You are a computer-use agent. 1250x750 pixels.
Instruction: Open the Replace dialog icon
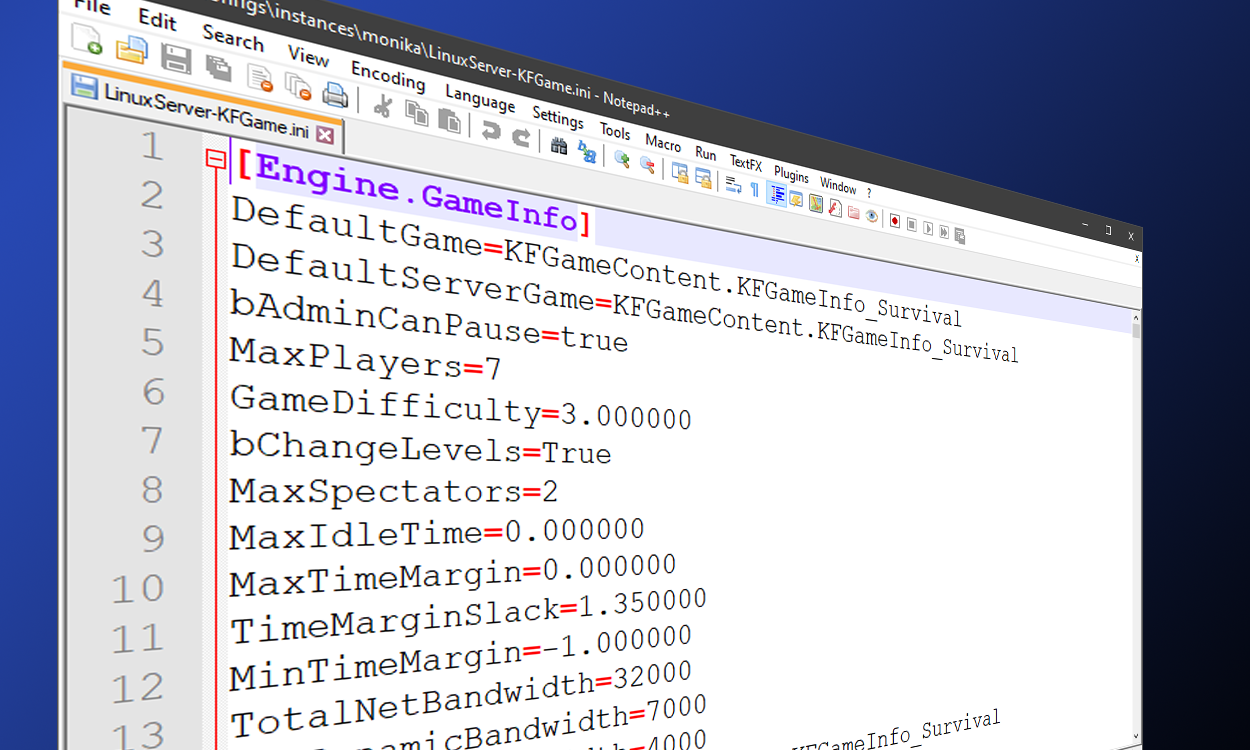(x=587, y=152)
